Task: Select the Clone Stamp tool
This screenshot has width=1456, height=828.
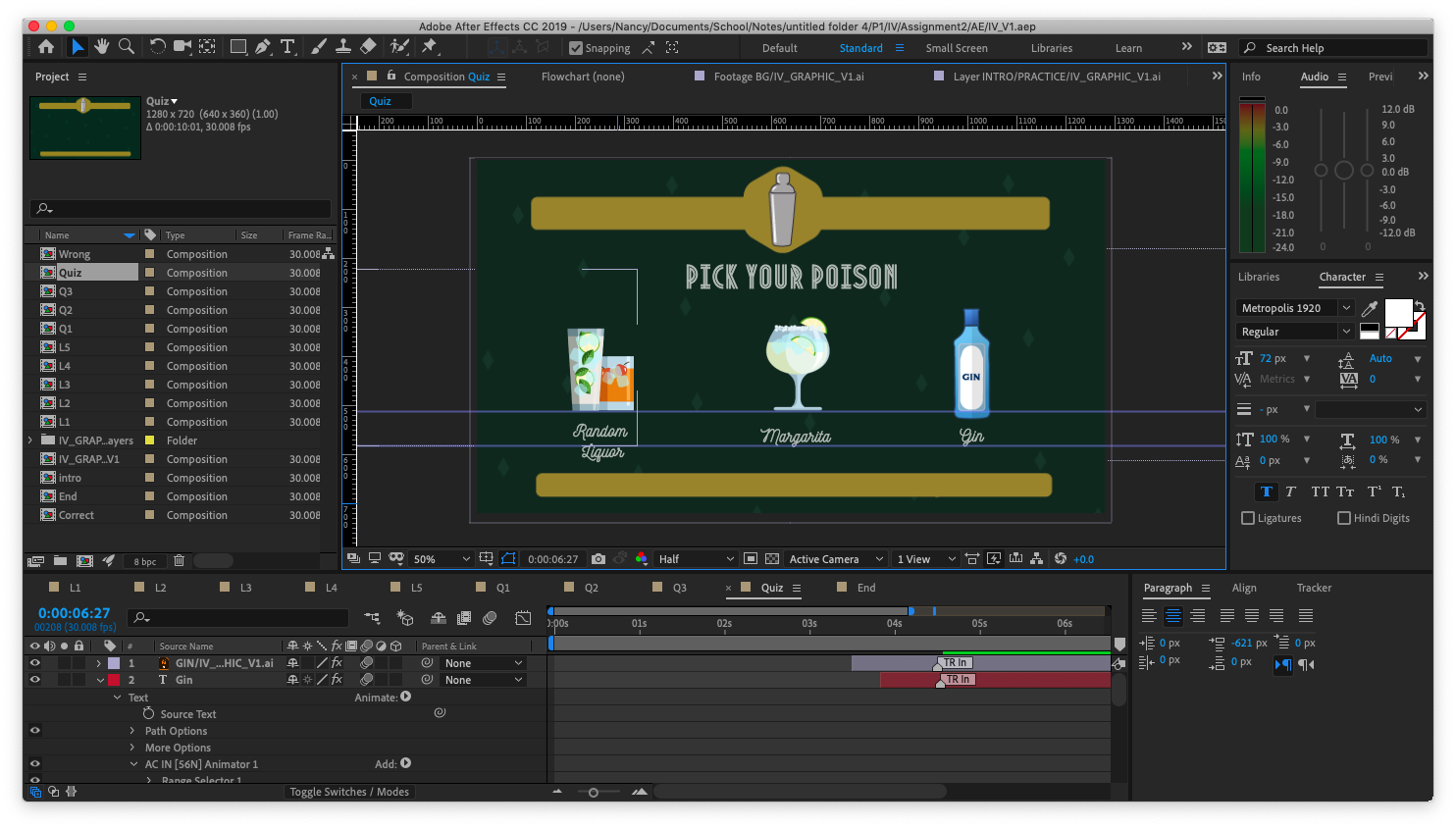Action: [343, 46]
